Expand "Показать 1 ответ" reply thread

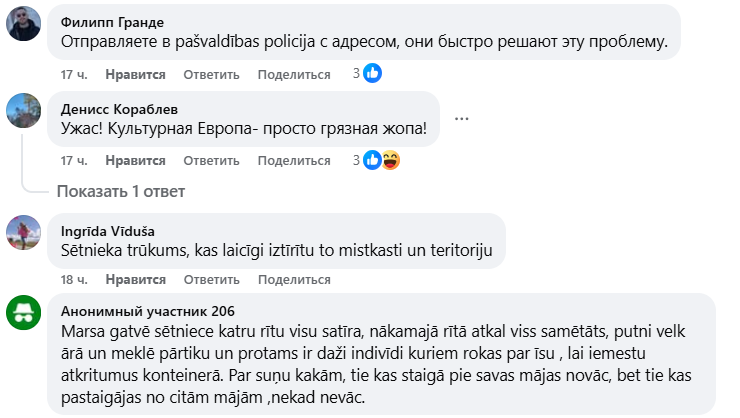coord(120,191)
